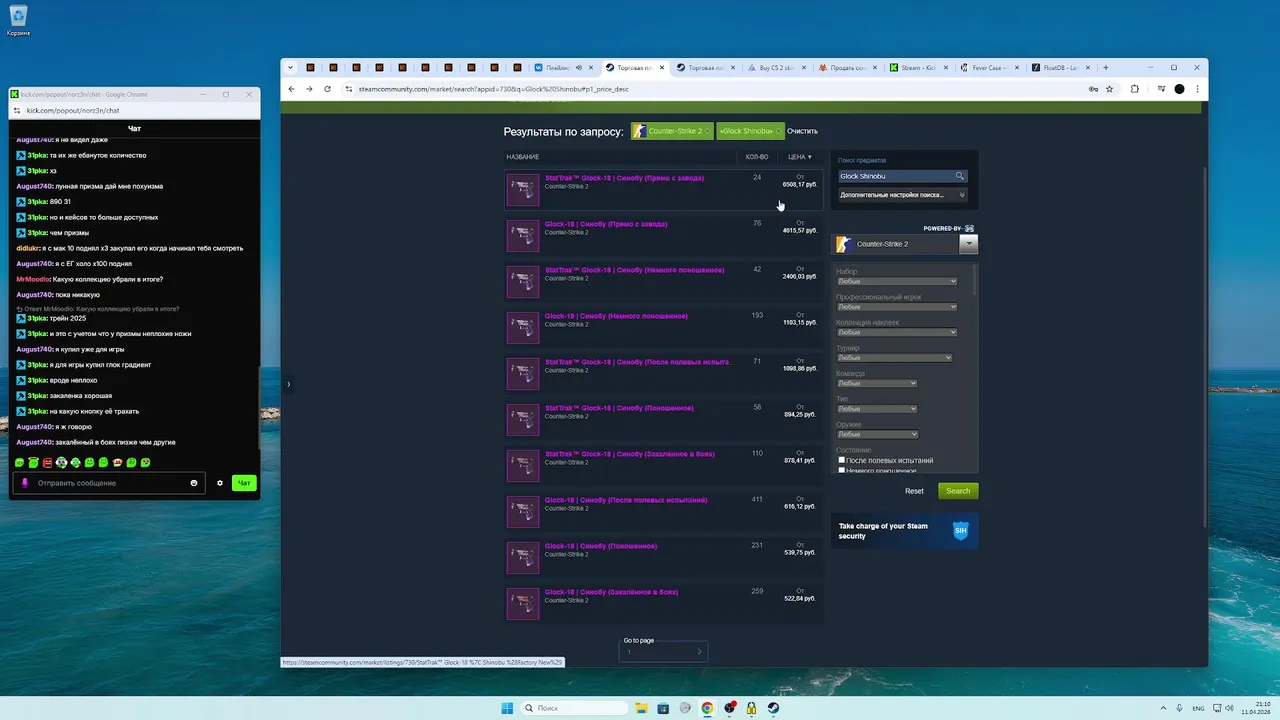Open the Chrome icon in the taskbar
The width and height of the screenshot is (1280, 720).
[707, 708]
